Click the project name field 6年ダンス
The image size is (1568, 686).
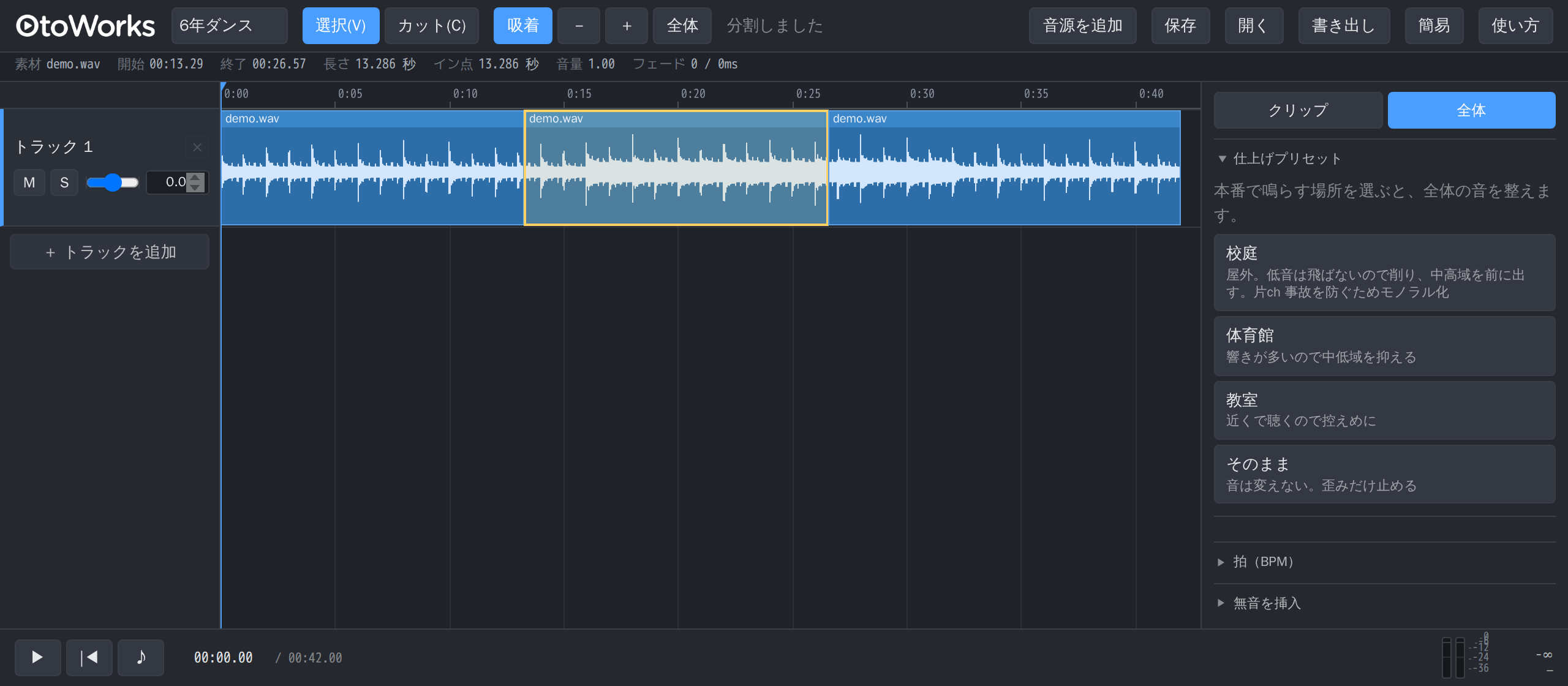(x=229, y=26)
